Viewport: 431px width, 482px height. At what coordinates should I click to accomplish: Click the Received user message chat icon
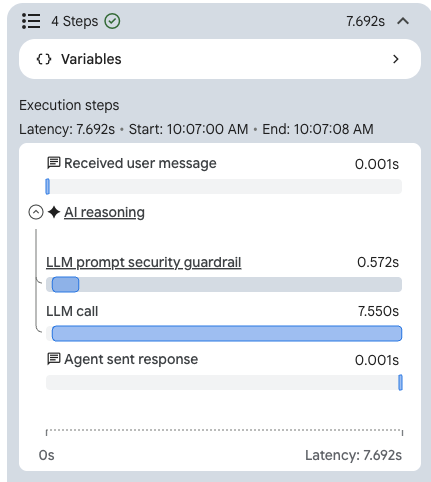[x=54, y=163]
